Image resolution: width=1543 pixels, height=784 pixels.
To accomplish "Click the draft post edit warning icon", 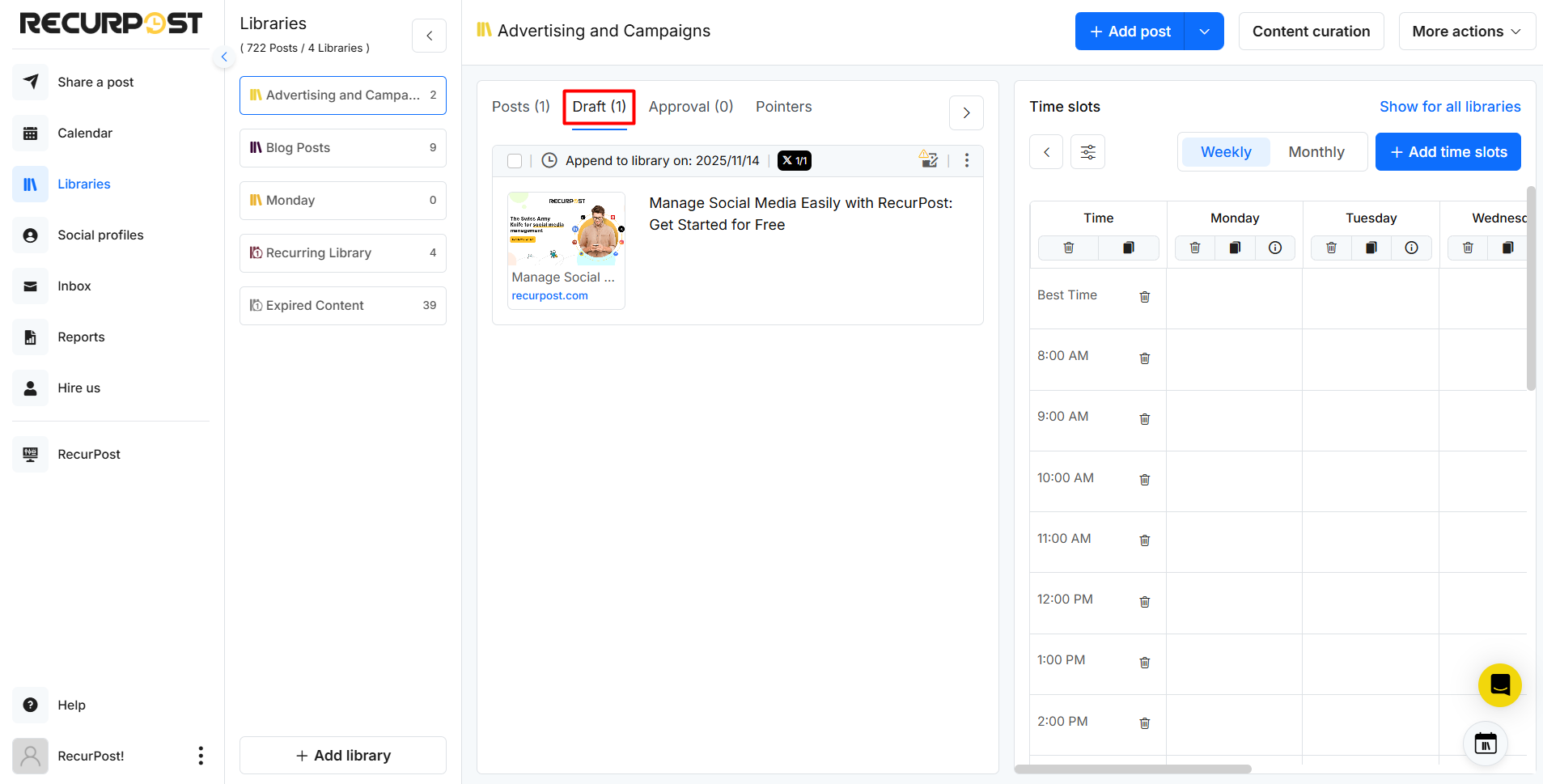I will [x=928, y=159].
